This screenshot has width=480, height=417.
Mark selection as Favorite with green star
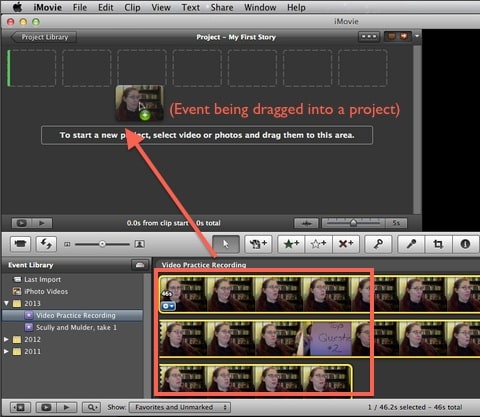[291, 244]
